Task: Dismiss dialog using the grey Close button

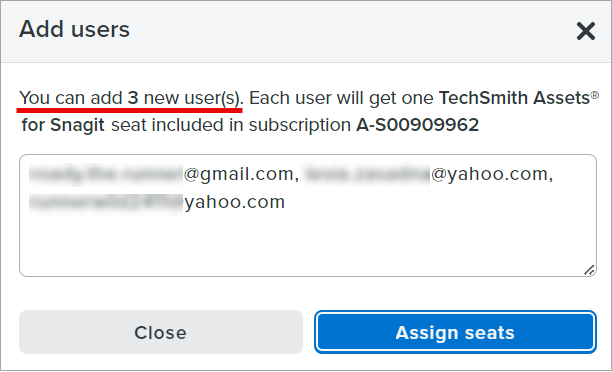Action: pyautogui.click(x=161, y=332)
